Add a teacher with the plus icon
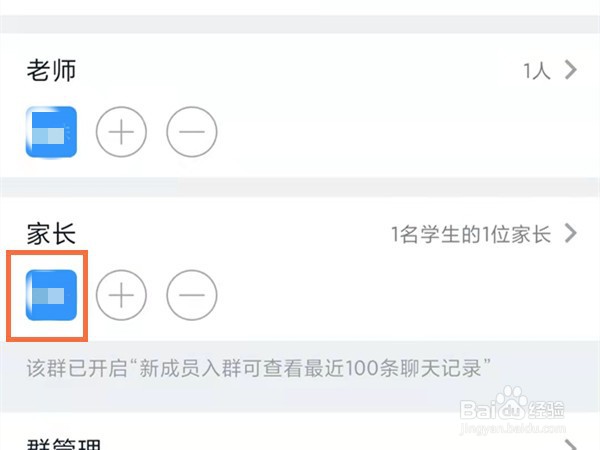This screenshot has width=600, height=450. (x=121, y=132)
